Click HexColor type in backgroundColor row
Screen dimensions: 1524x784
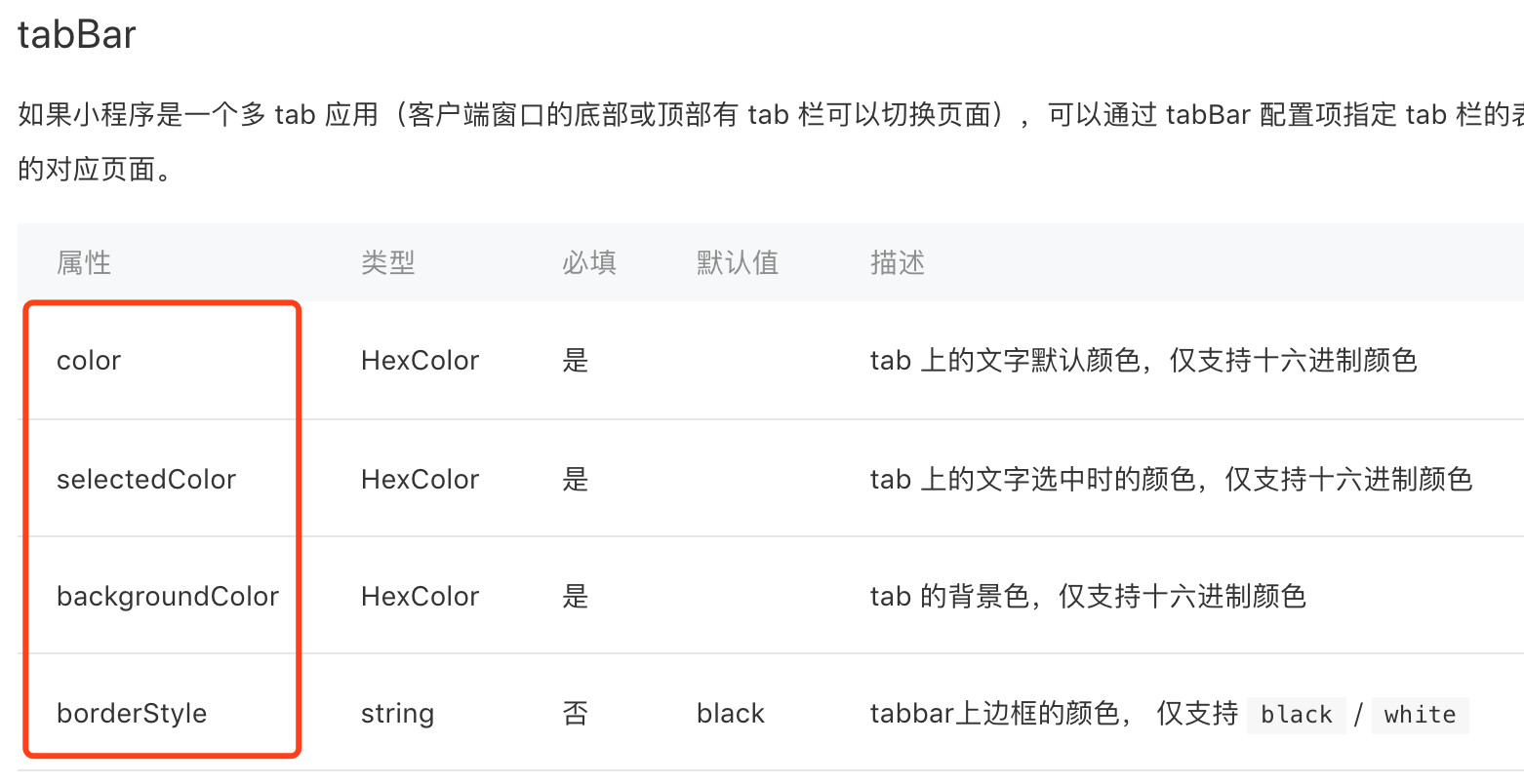point(421,596)
